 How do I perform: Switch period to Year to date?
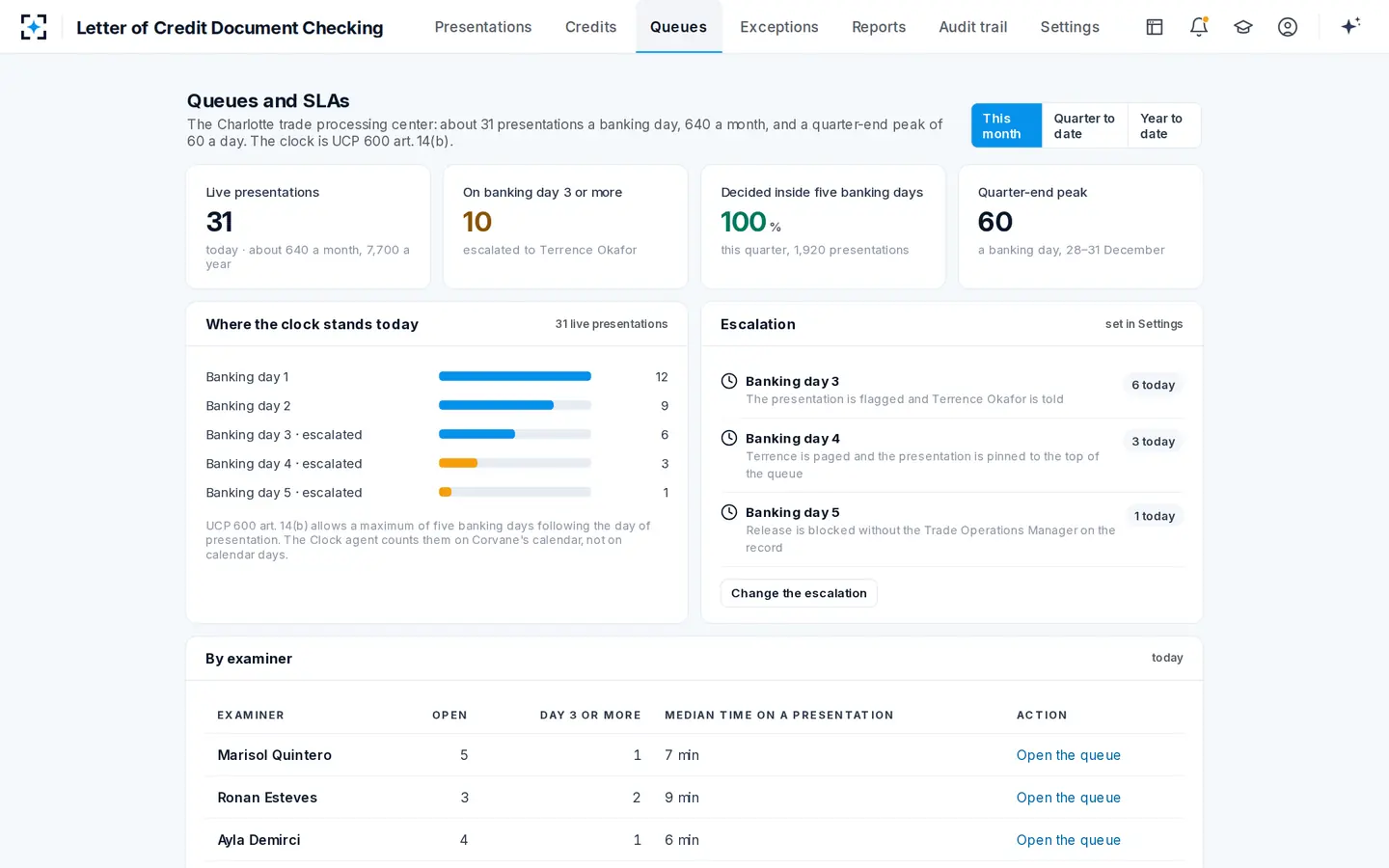pos(1164,125)
